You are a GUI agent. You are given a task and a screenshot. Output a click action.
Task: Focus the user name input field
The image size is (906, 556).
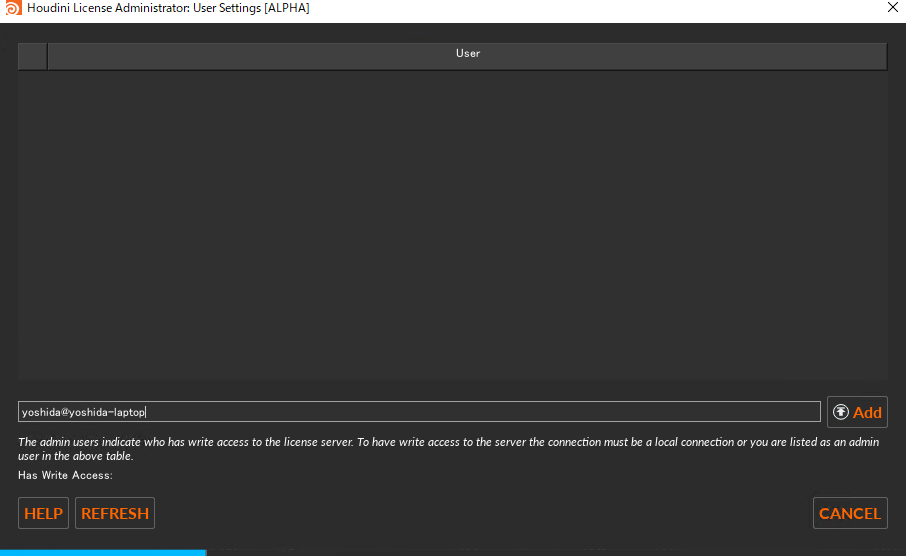(419, 412)
